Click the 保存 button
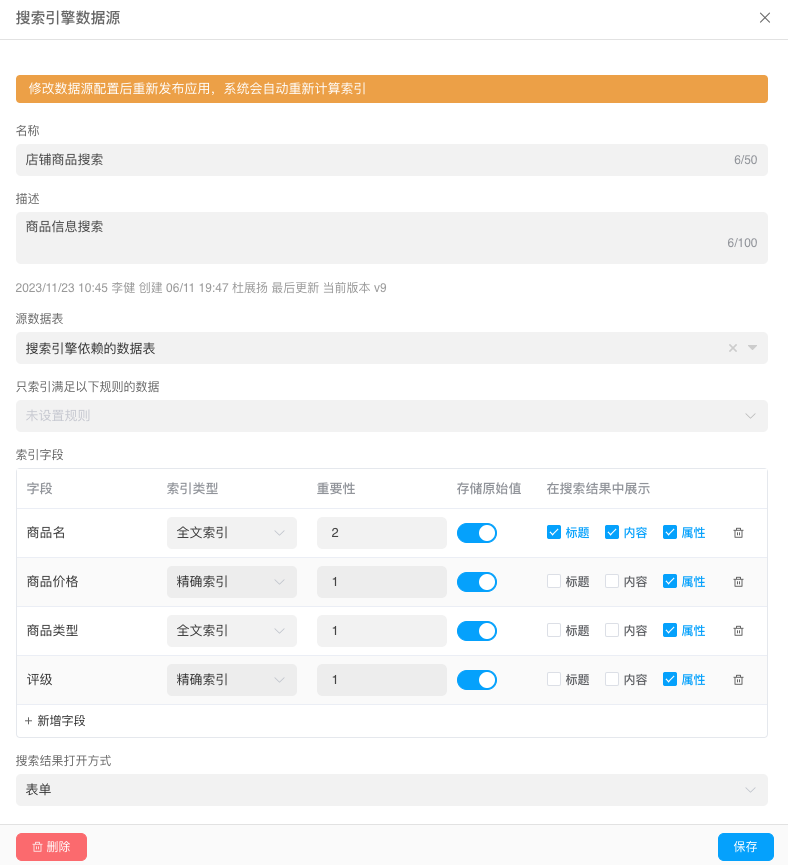788x865 pixels. click(745, 847)
